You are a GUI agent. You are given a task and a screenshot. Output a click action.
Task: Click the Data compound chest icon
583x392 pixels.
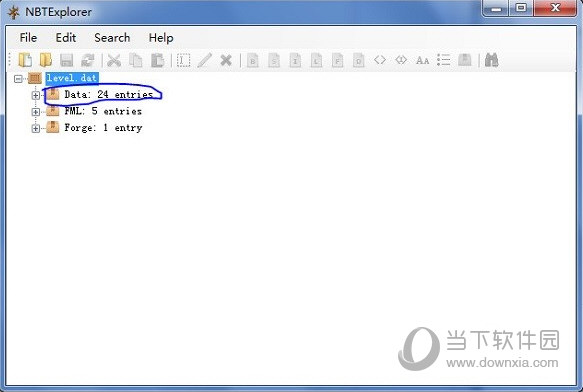click(x=53, y=94)
